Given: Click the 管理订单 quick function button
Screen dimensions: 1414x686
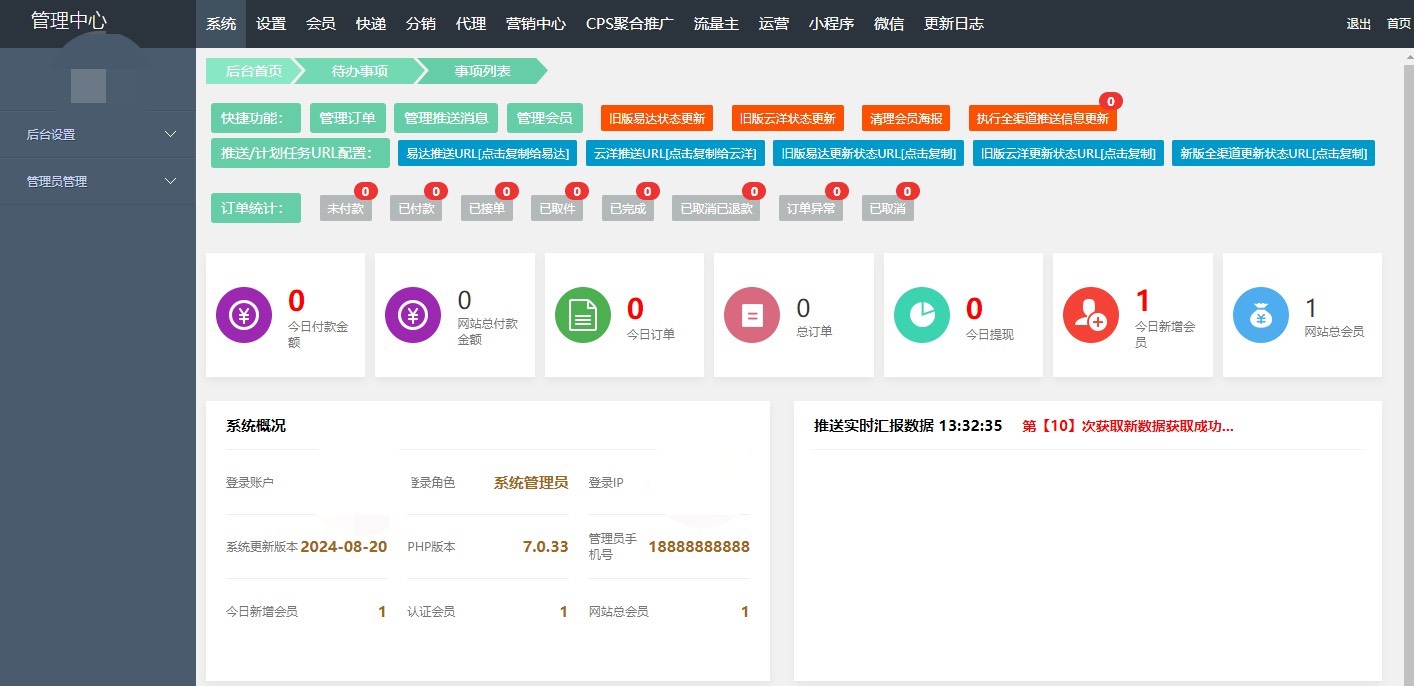Looking at the screenshot, I should click(x=347, y=118).
